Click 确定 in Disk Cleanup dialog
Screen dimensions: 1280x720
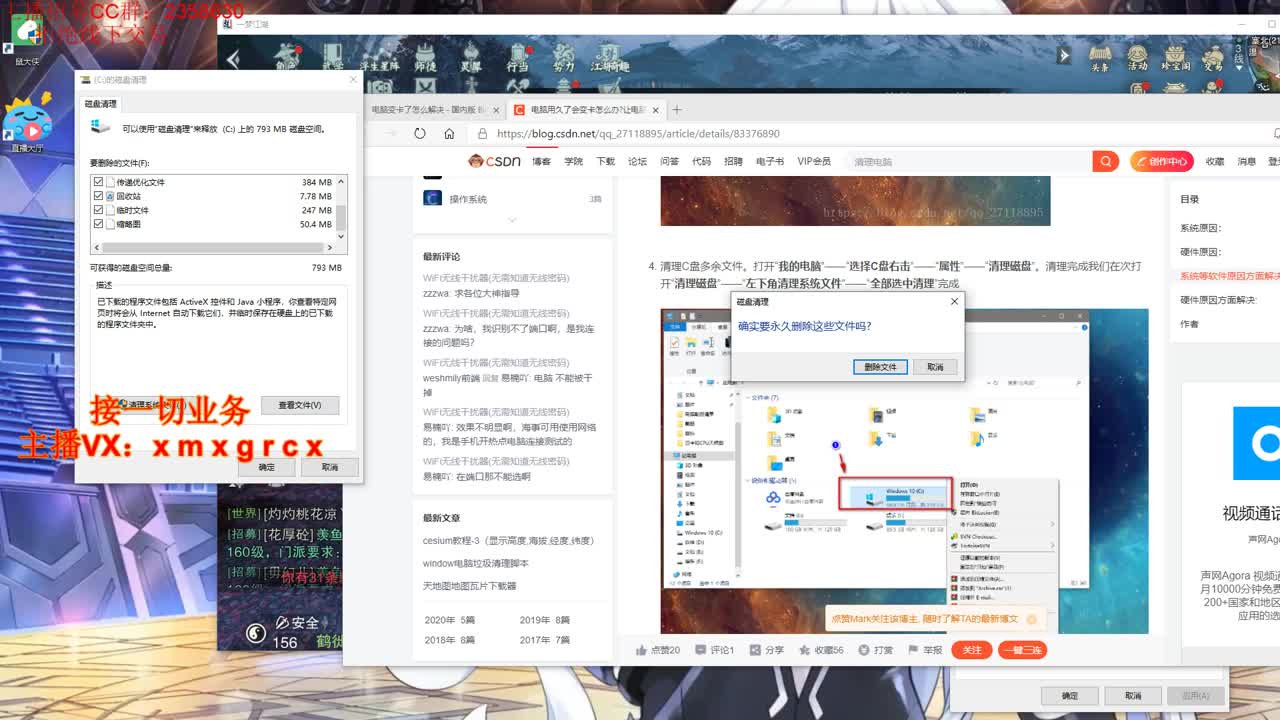click(266, 467)
